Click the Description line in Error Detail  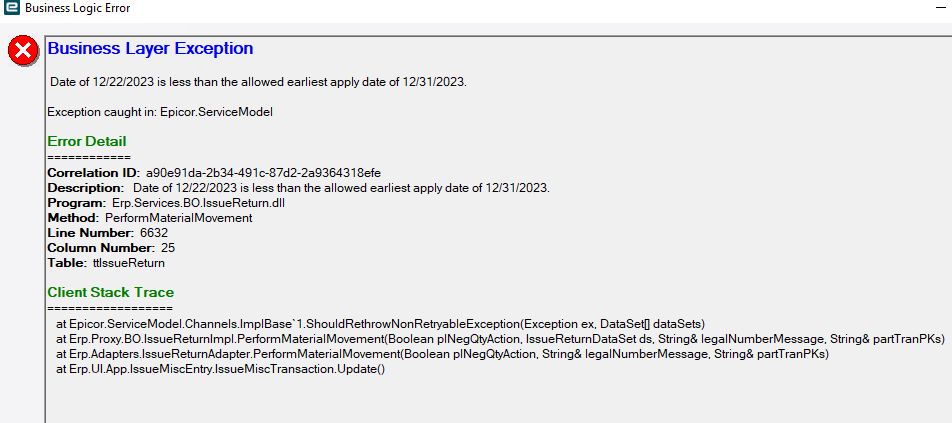[x=298, y=188]
